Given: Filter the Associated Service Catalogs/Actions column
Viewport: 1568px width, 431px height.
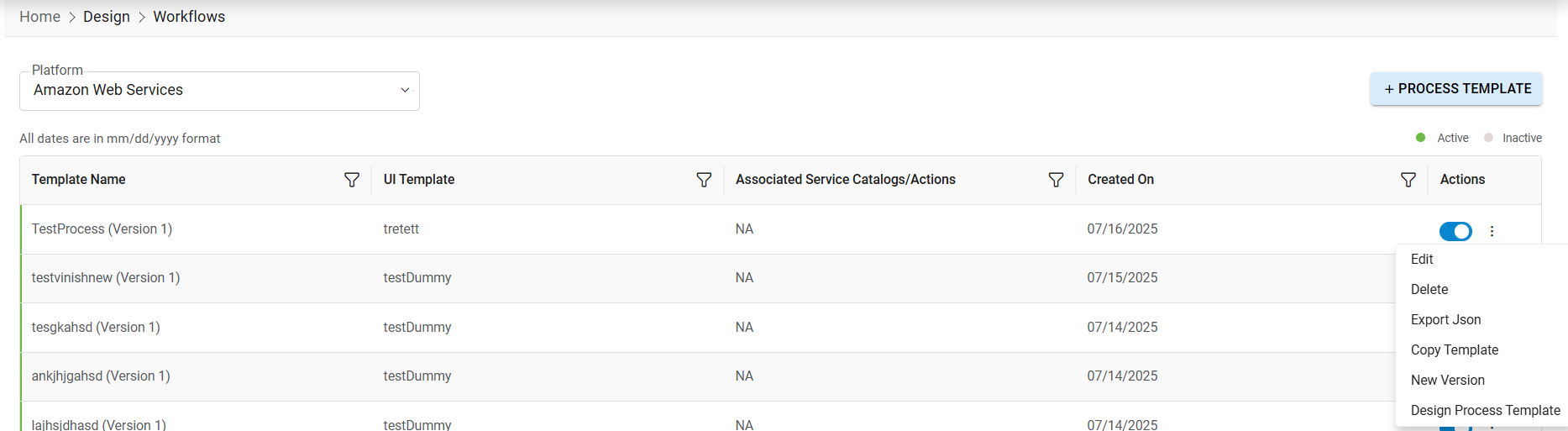Looking at the screenshot, I should [1056, 180].
